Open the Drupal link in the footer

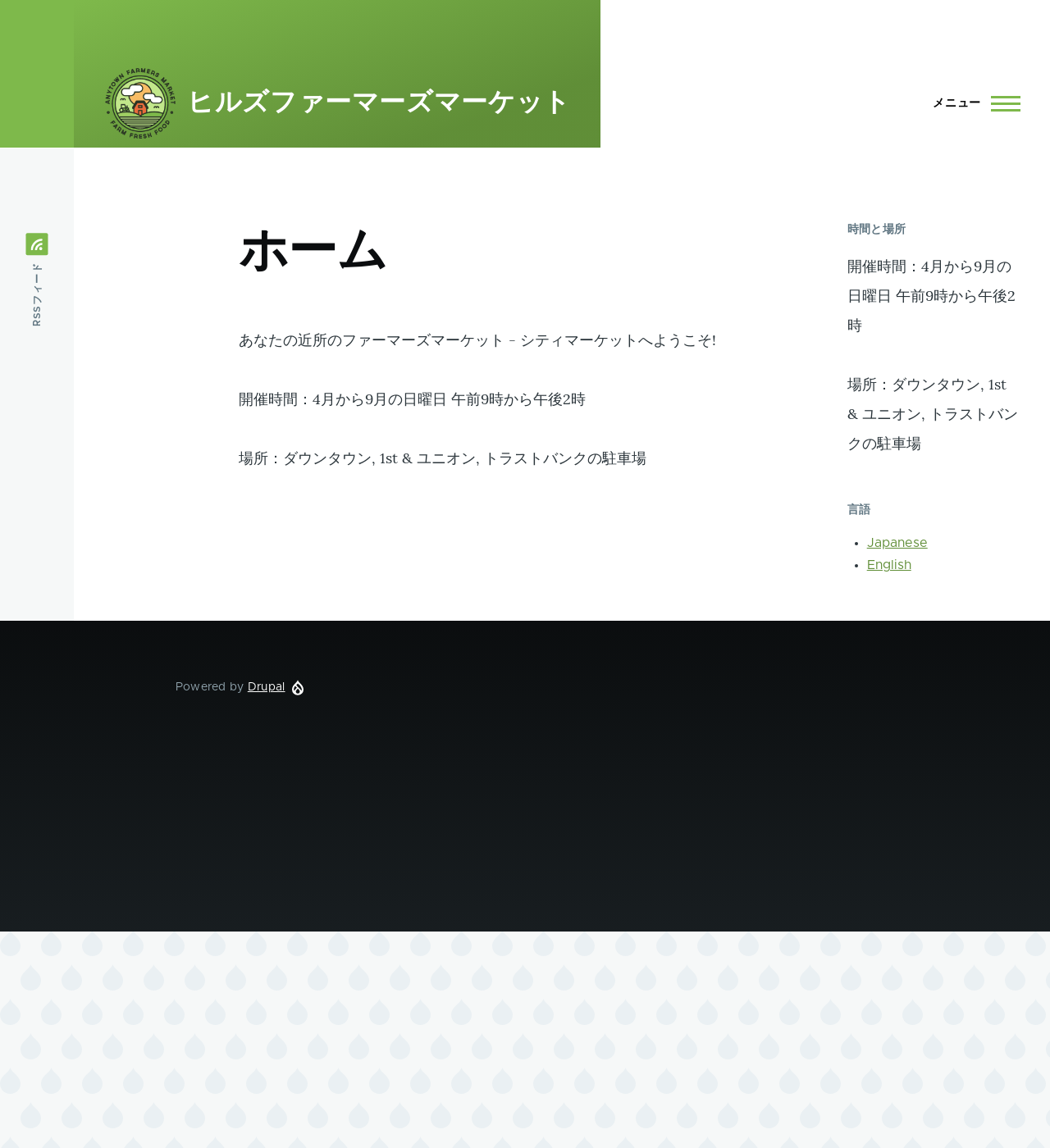click(x=266, y=686)
